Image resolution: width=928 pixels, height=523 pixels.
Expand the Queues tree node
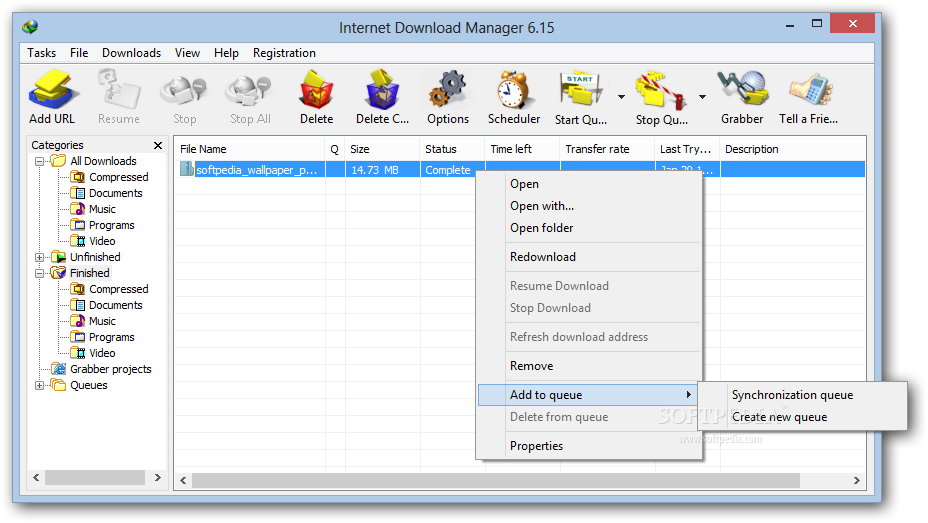(39, 385)
